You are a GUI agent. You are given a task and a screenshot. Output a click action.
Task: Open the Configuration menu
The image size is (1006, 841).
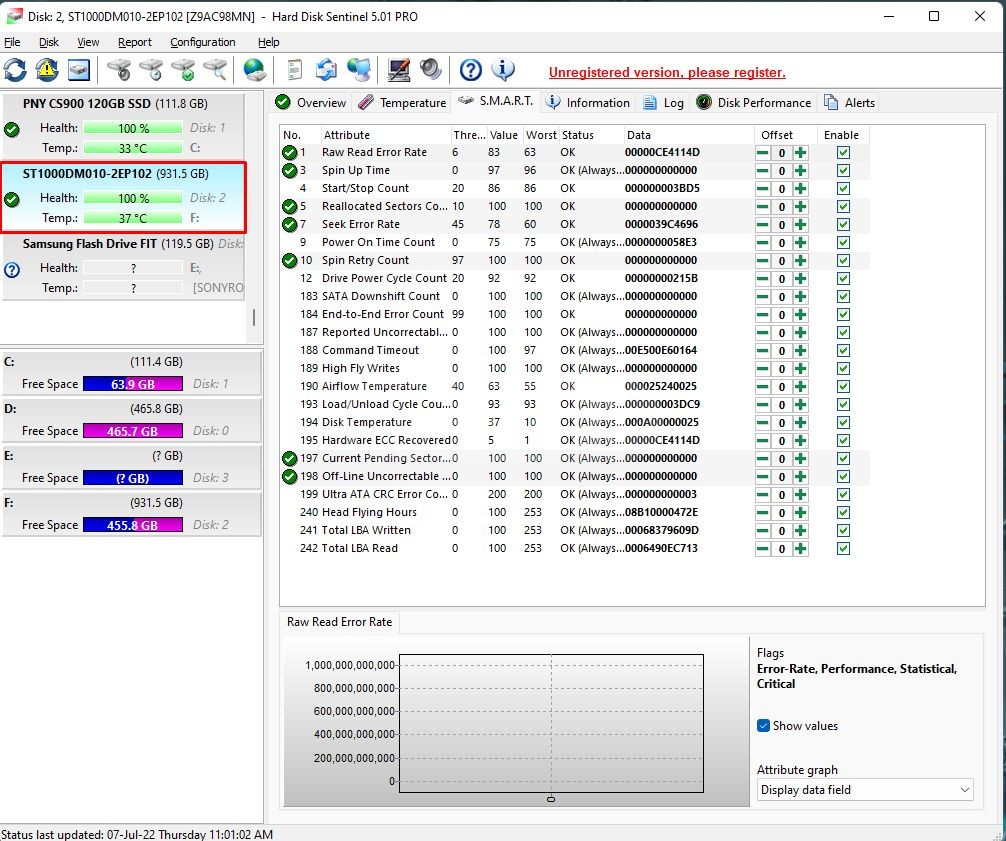click(203, 42)
